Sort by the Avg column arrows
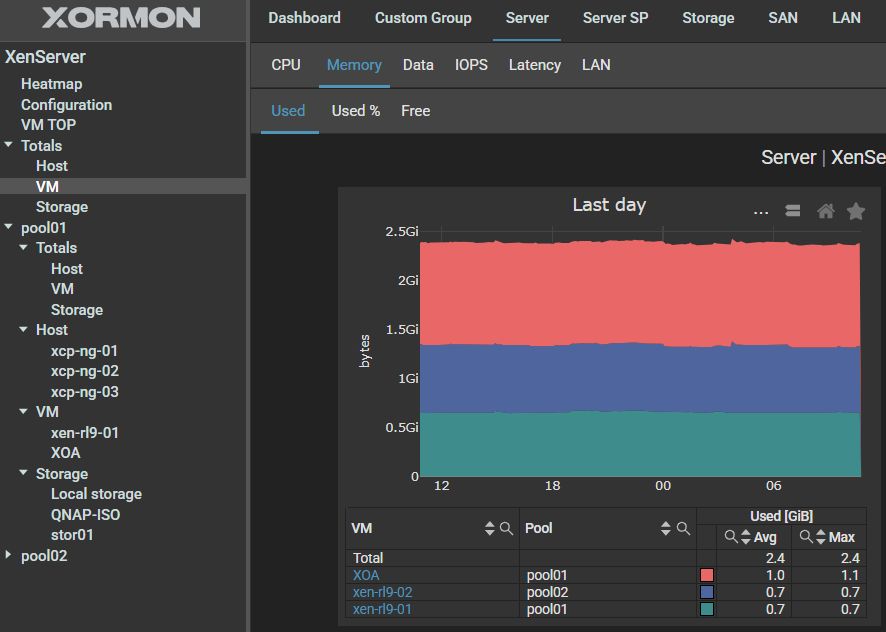Image resolution: width=886 pixels, height=632 pixels. (x=747, y=537)
